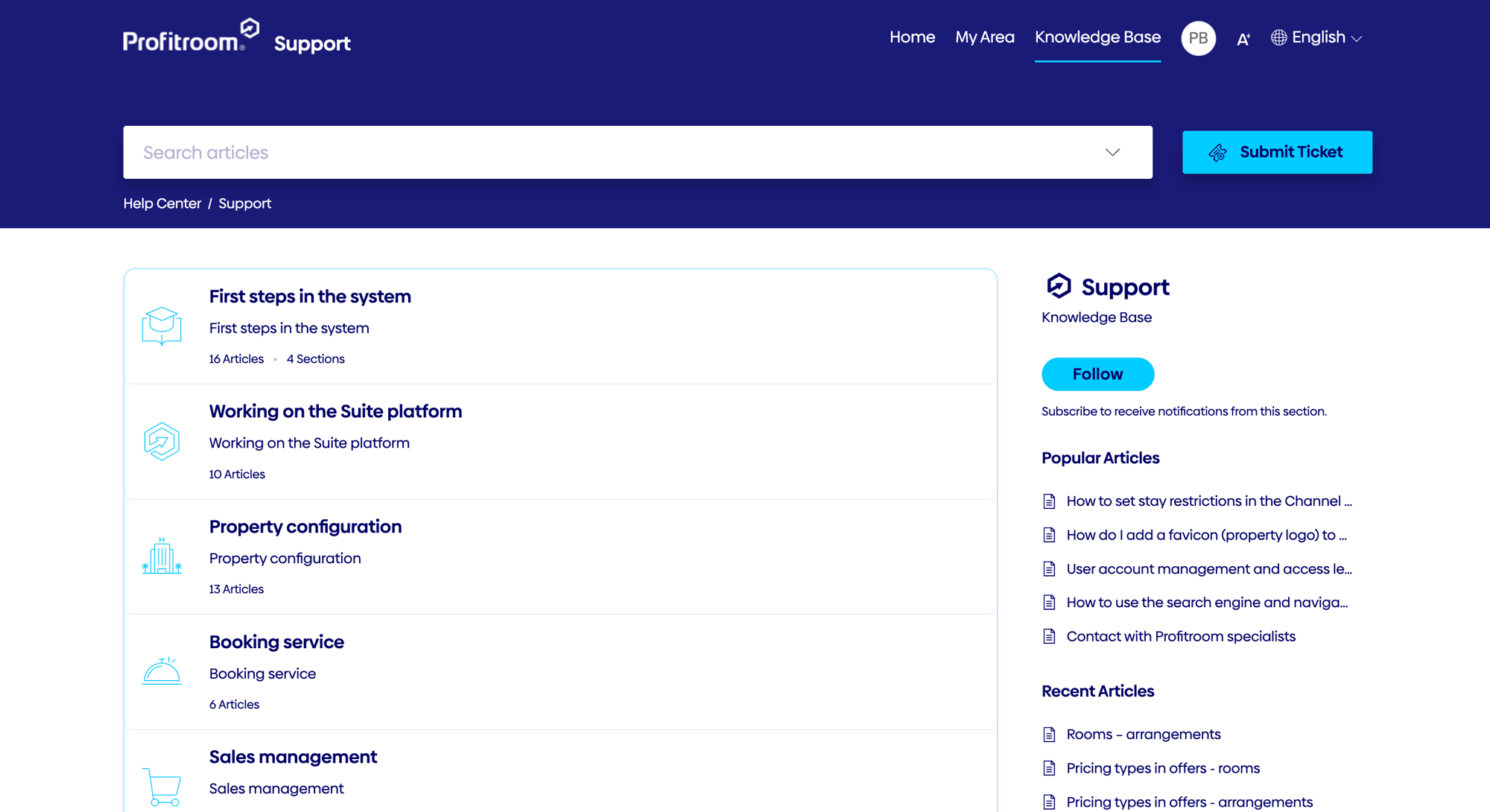This screenshot has width=1490, height=812.
Task: Expand the search articles dropdown chevron
Action: pyautogui.click(x=1112, y=152)
